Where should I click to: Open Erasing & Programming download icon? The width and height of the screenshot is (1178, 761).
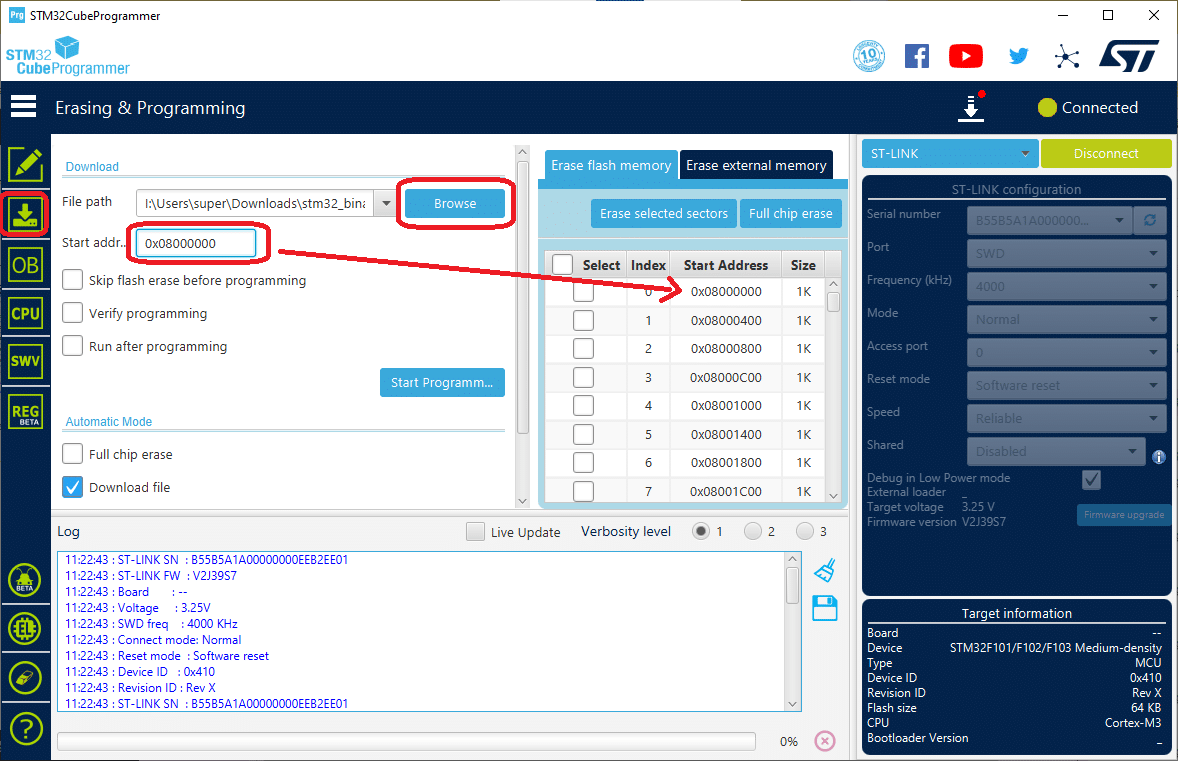[25, 214]
